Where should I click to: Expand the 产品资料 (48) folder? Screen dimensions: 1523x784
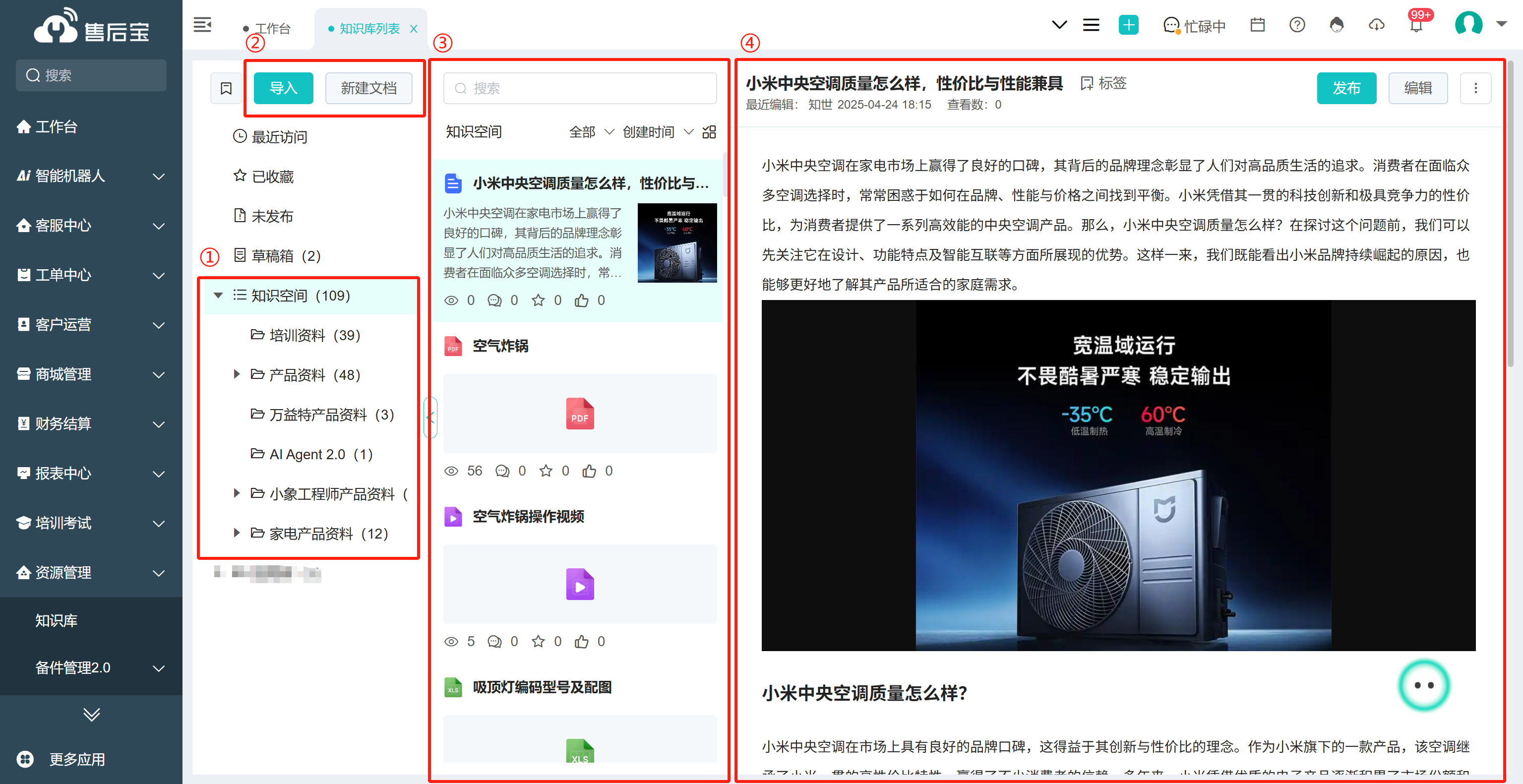(x=237, y=374)
